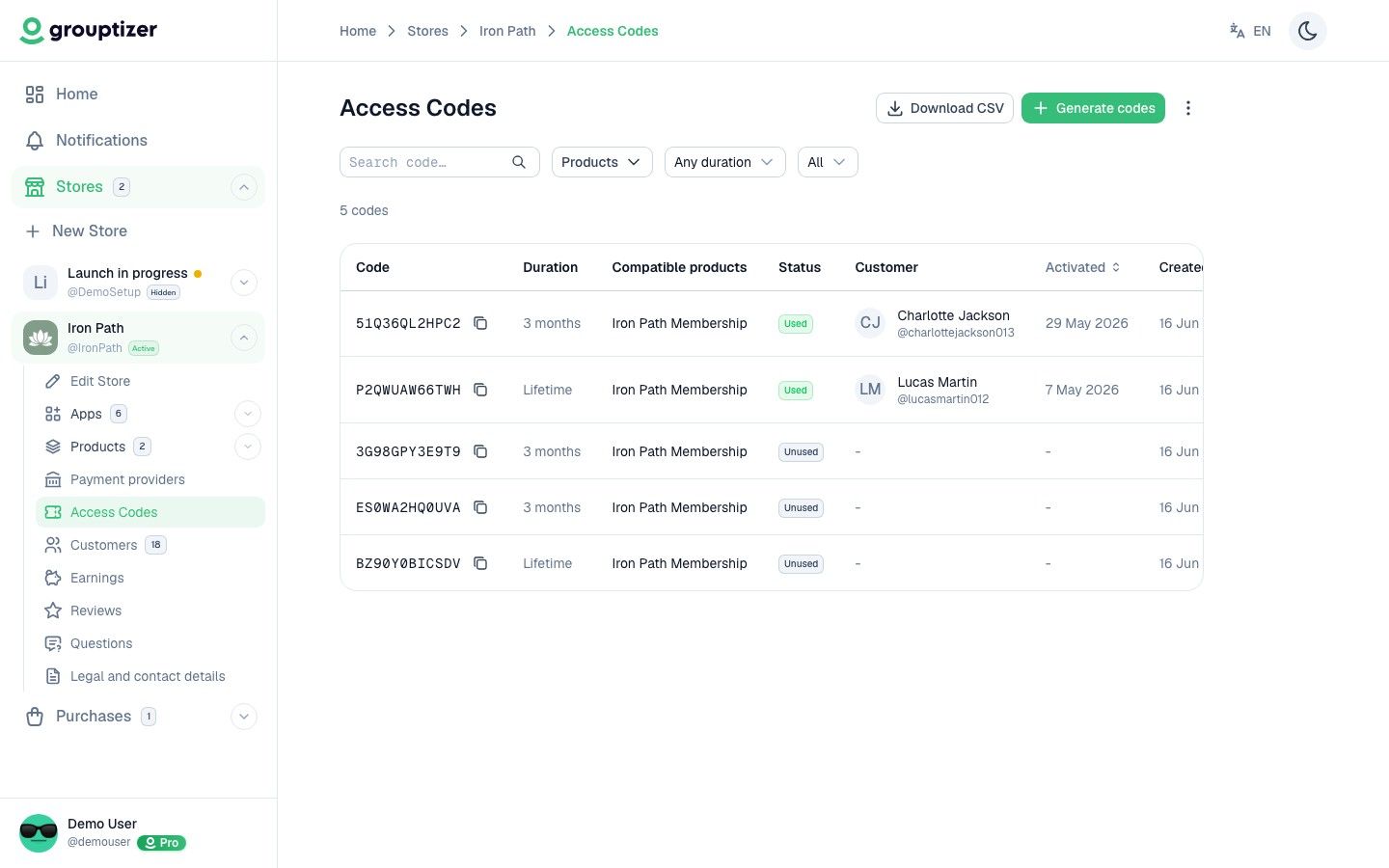Copy code ES0WA2HQ0UVA
This screenshot has width=1389, height=868.
tap(480, 507)
